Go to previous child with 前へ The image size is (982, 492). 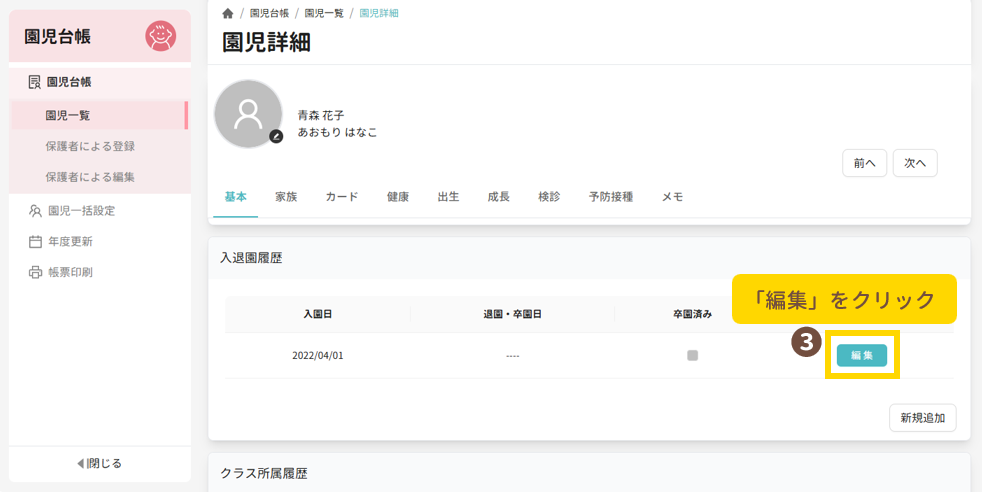click(x=864, y=163)
